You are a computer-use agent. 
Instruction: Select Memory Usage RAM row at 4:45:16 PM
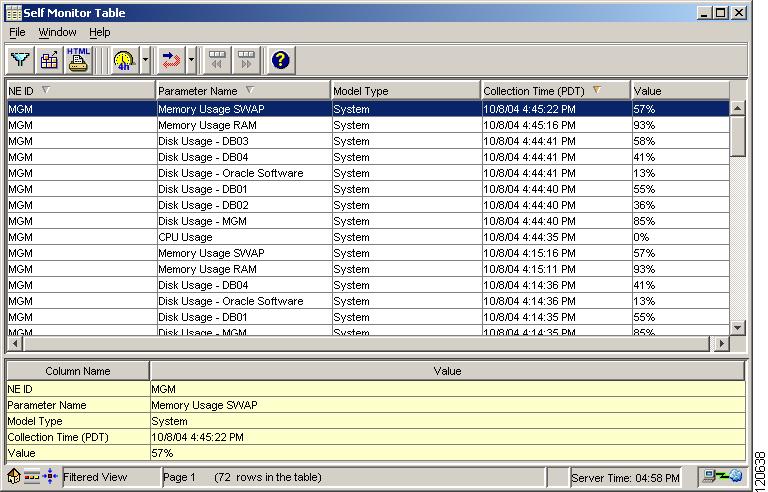[368, 125]
